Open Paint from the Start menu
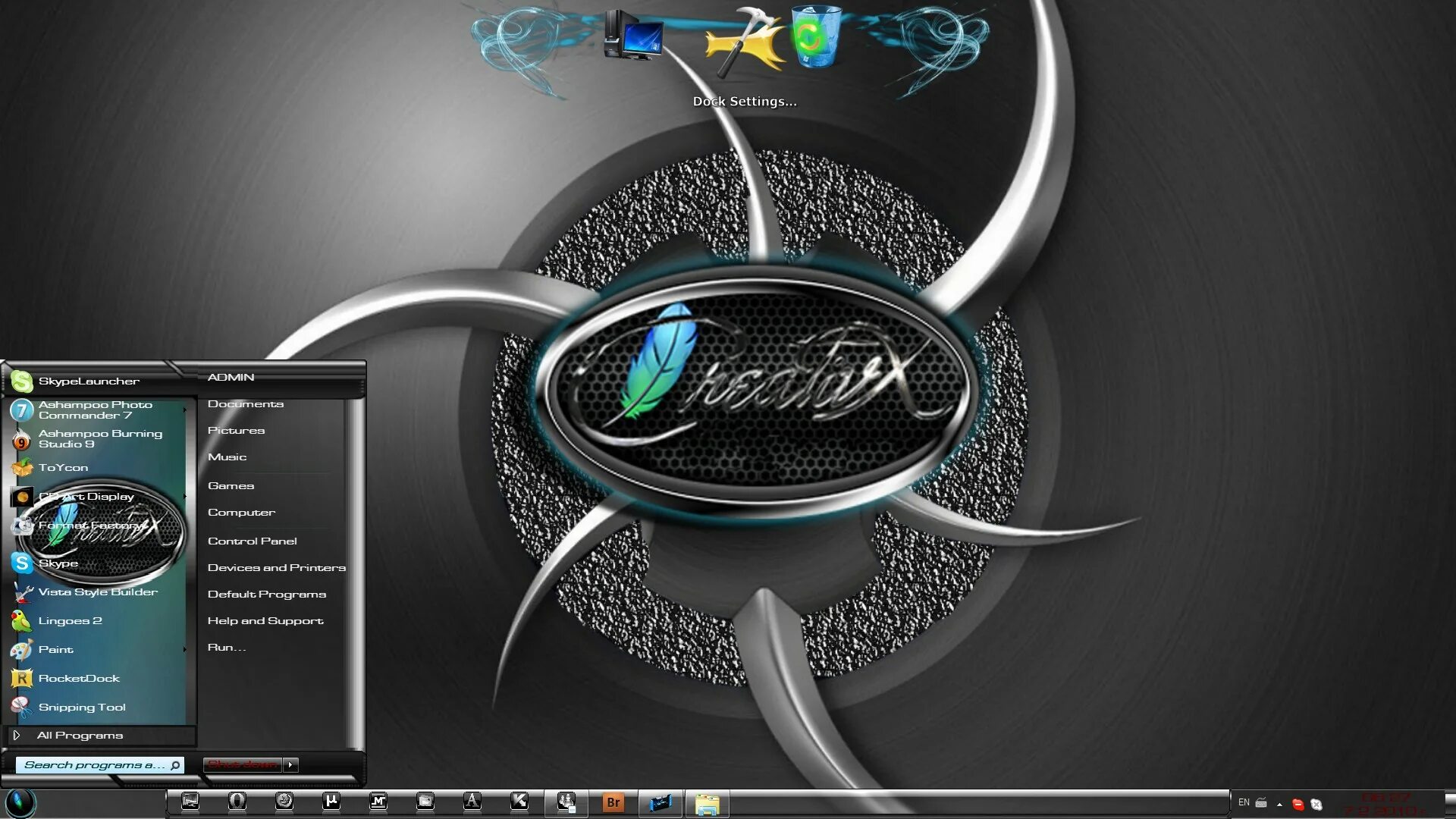 click(x=97, y=649)
